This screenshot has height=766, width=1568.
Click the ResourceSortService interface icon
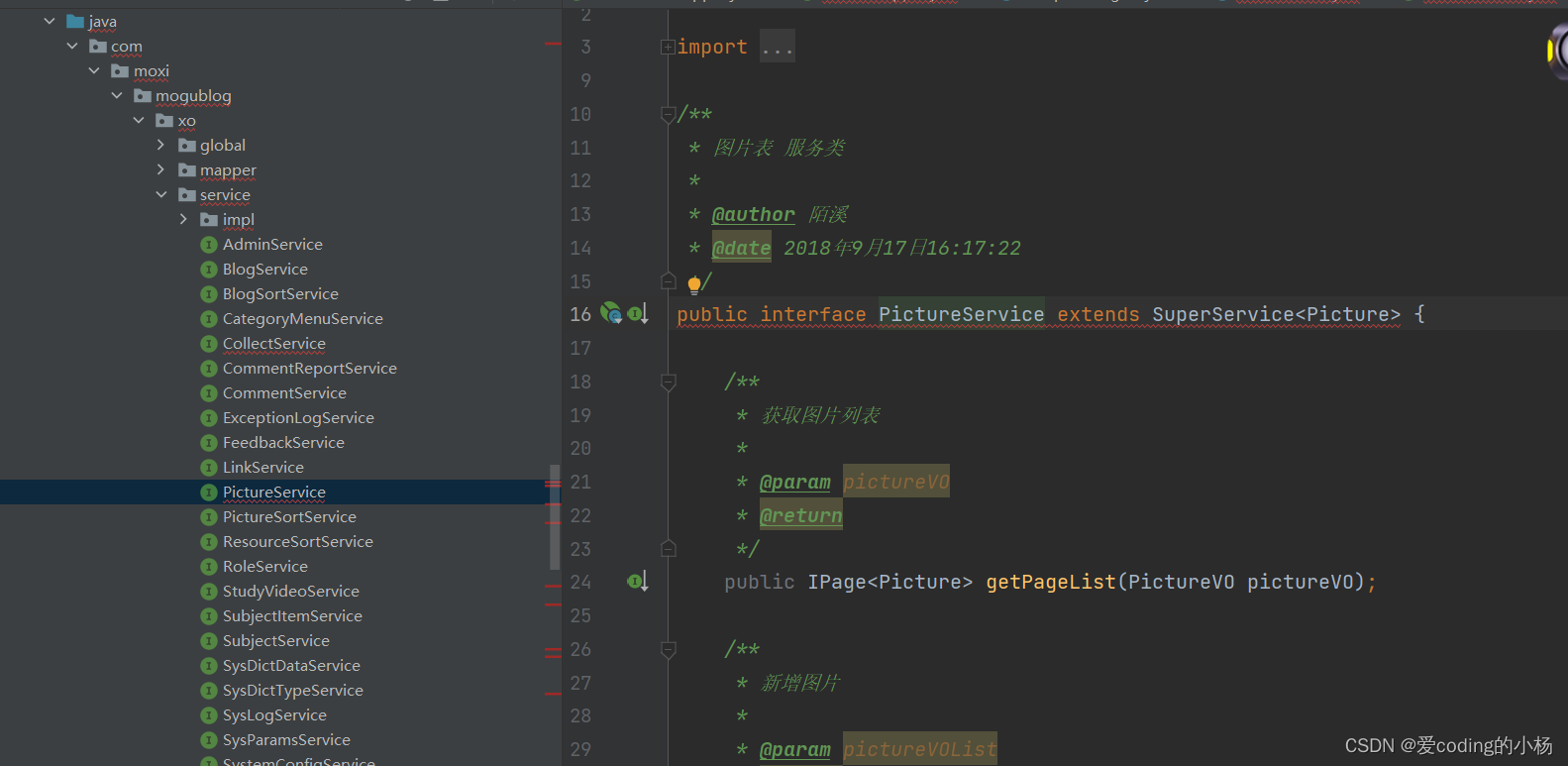click(x=209, y=541)
